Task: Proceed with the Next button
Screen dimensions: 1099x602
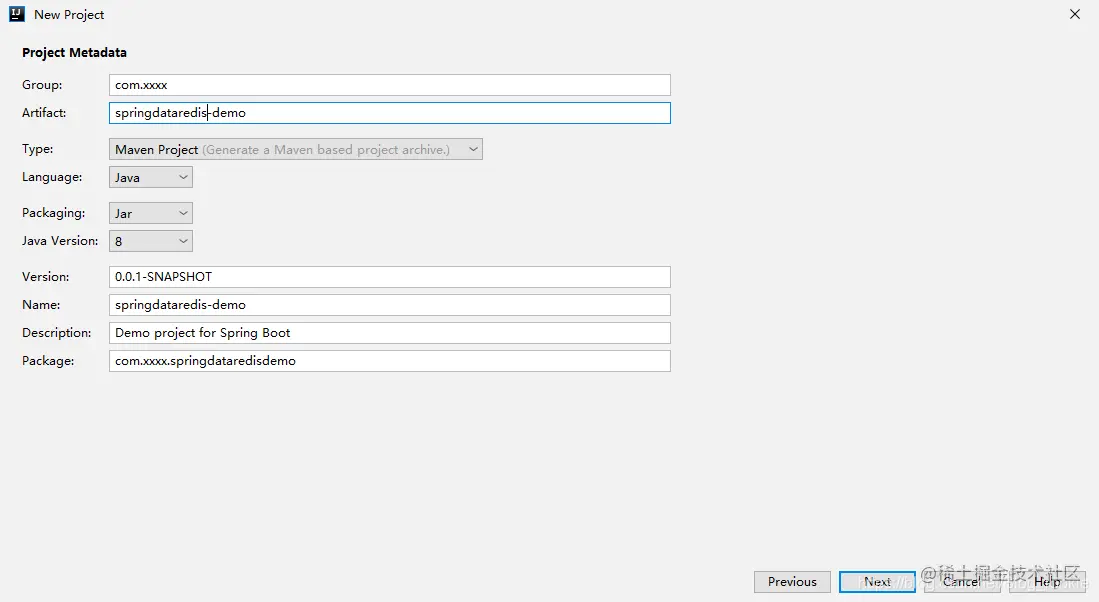Action: [878, 582]
